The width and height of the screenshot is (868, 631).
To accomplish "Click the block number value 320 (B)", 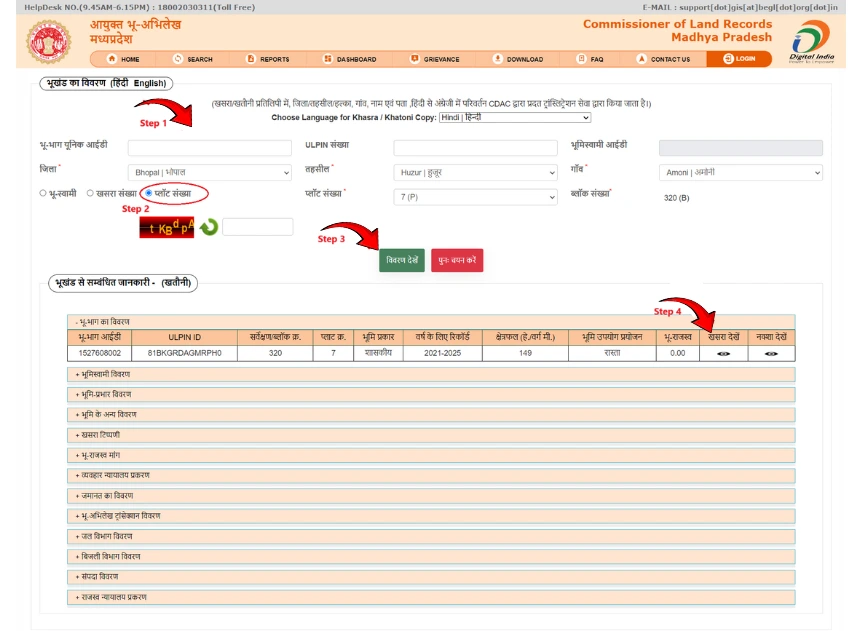I will click(676, 198).
